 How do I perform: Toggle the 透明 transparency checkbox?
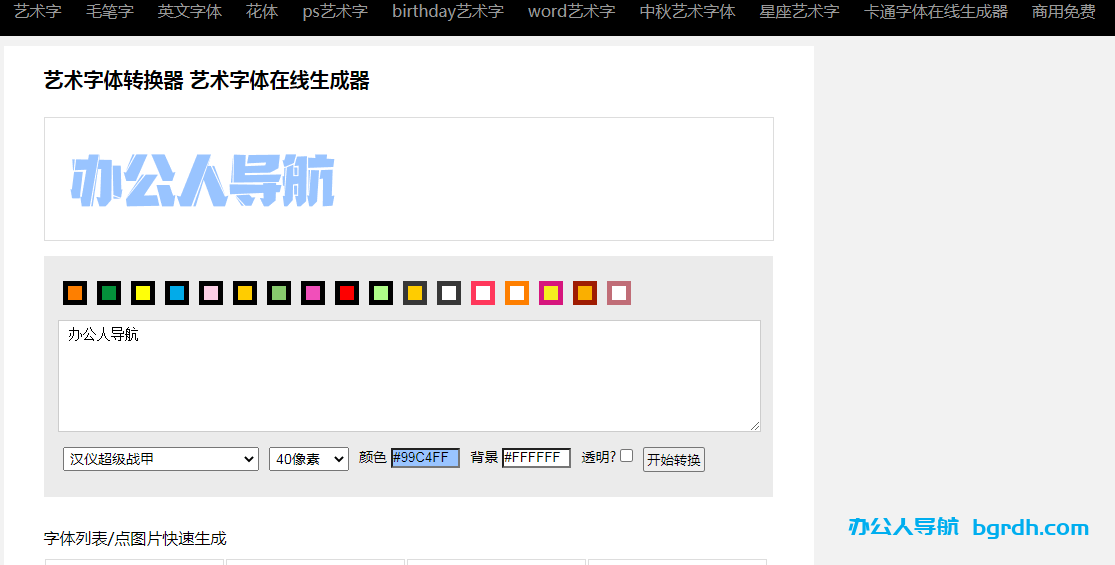pos(627,456)
